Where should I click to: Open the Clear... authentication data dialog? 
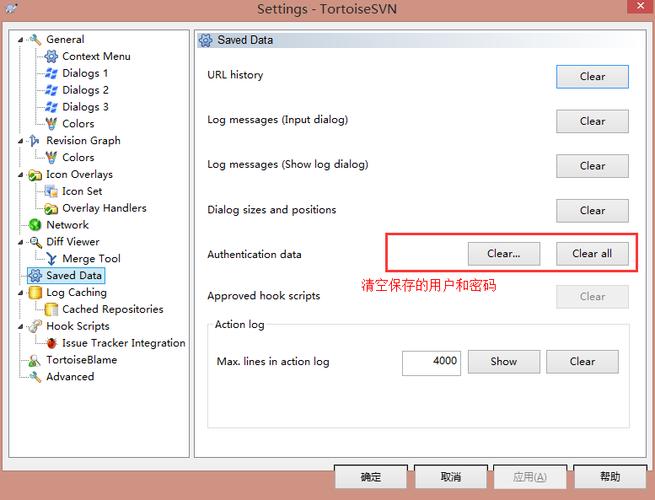(x=504, y=254)
